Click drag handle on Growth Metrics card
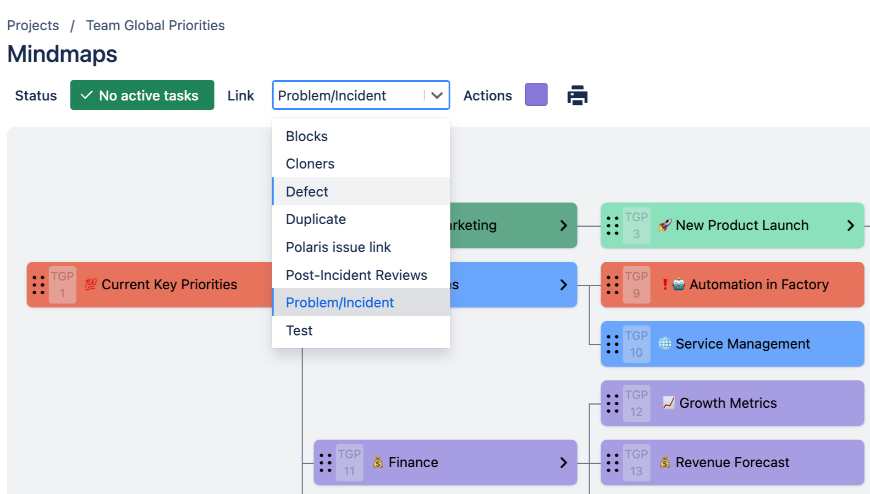The width and height of the screenshot is (870, 494). tap(613, 404)
